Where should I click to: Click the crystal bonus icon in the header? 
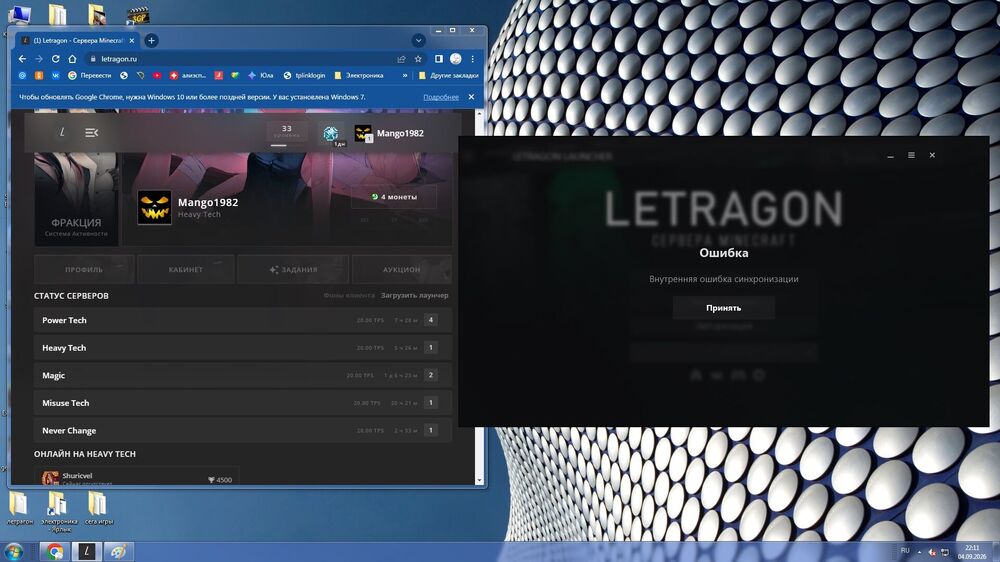(x=330, y=133)
